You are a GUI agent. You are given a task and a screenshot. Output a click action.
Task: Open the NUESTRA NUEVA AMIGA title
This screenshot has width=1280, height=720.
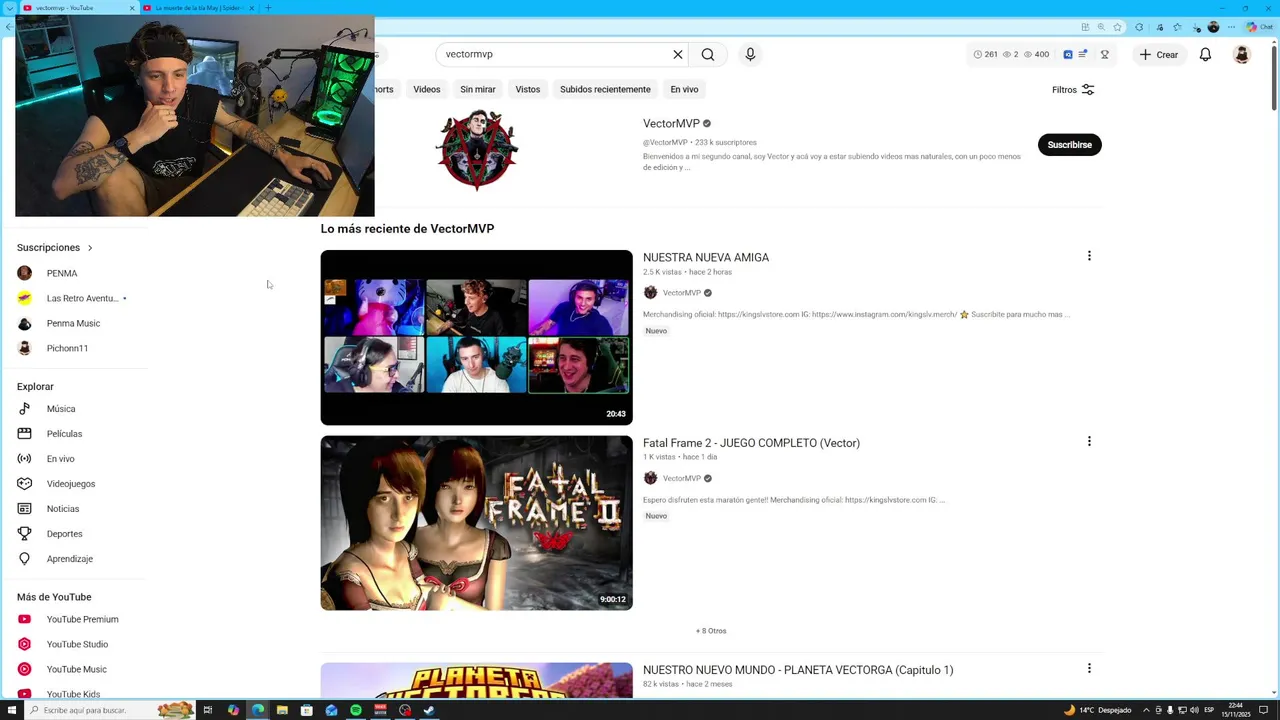pyautogui.click(x=706, y=258)
